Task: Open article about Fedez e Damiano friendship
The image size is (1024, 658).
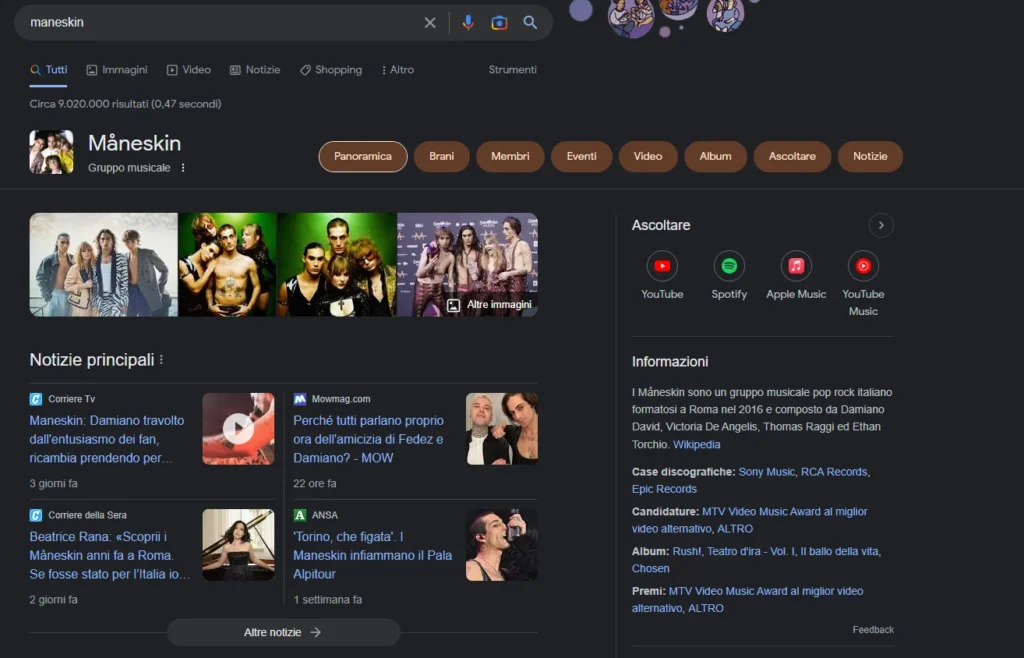Action: pyautogui.click(x=368, y=439)
